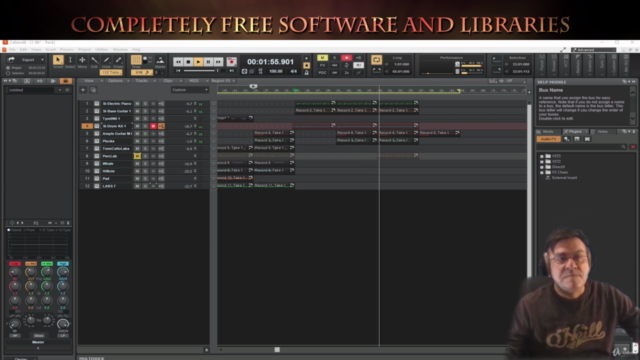Screen dimensions: 640x360
Task: Select External Insert in plugin browser
Action: pyautogui.click(x=564, y=178)
